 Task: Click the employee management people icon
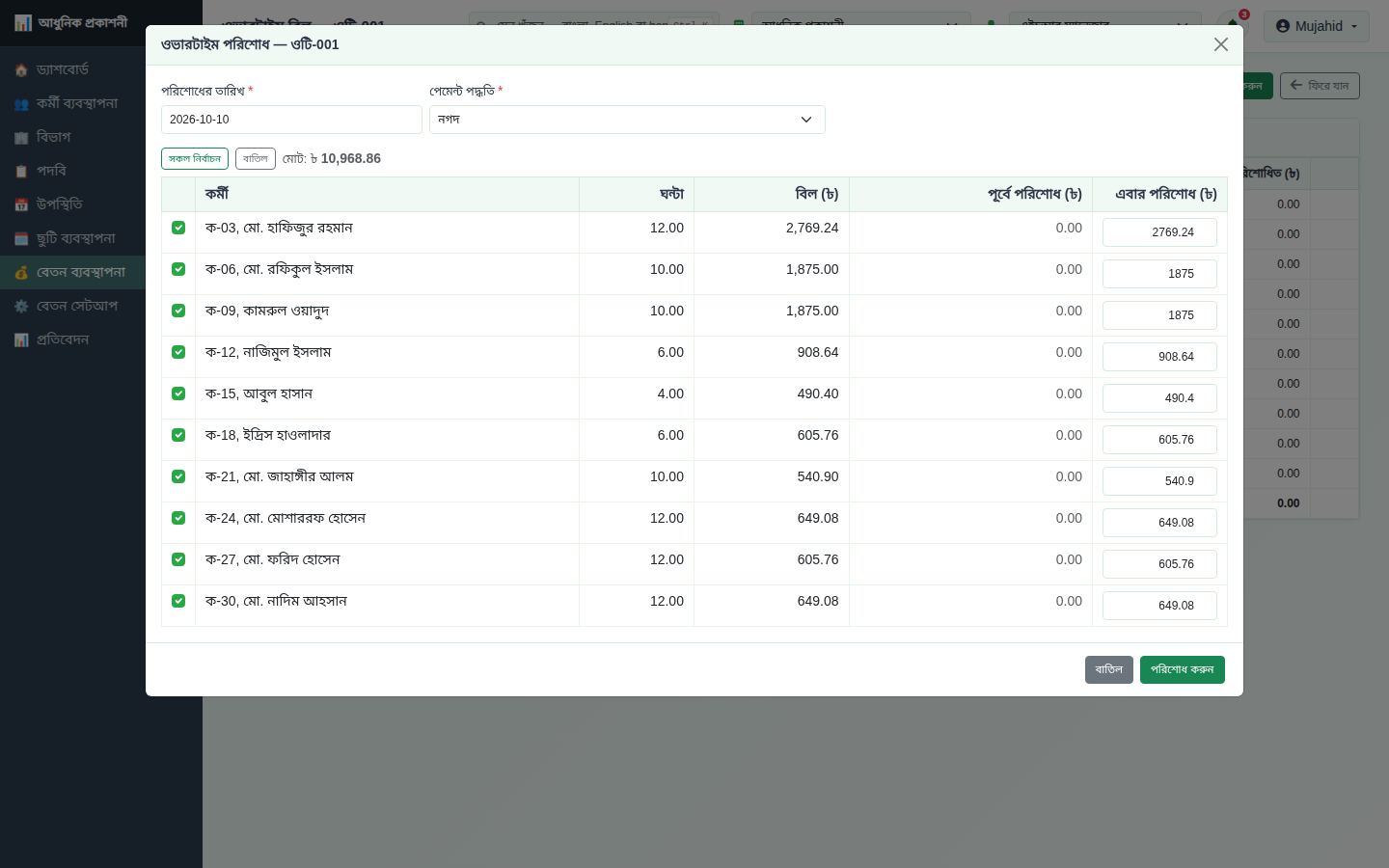(x=21, y=104)
